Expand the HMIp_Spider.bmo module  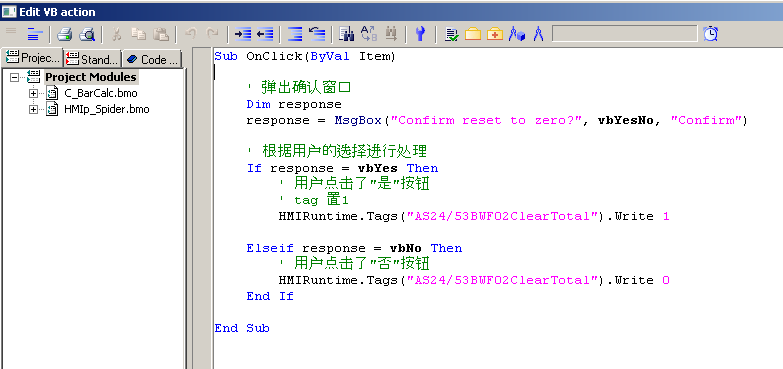point(33,109)
